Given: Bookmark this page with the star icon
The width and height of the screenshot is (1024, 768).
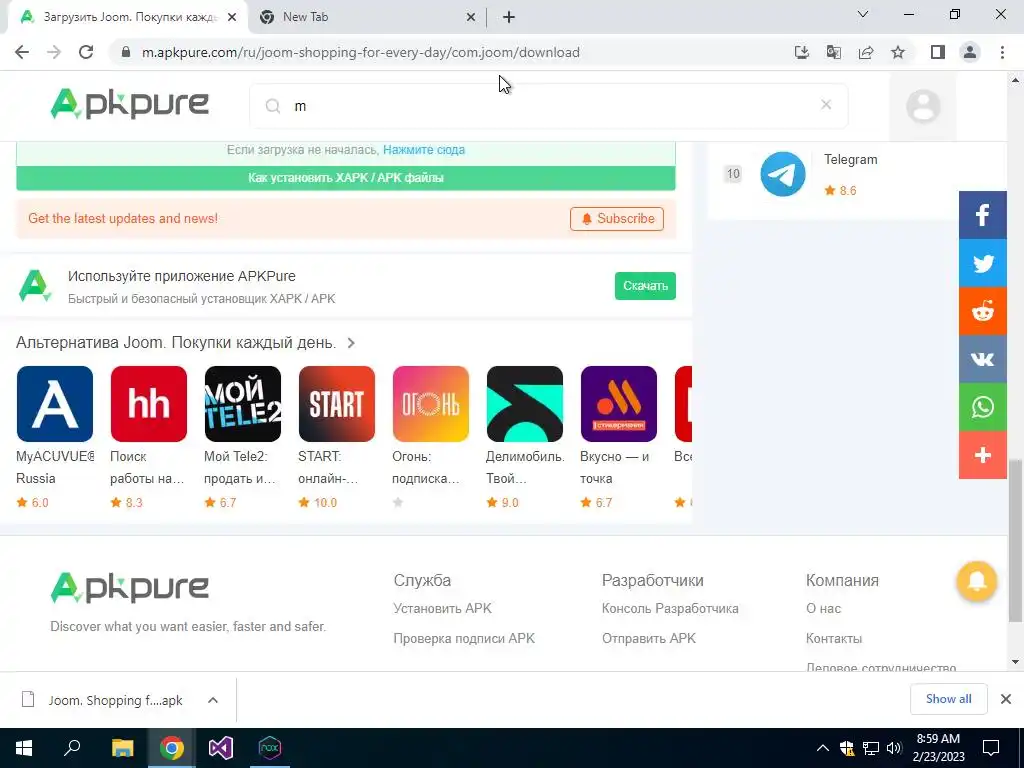Looking at the screenshot, I should 898,52.
